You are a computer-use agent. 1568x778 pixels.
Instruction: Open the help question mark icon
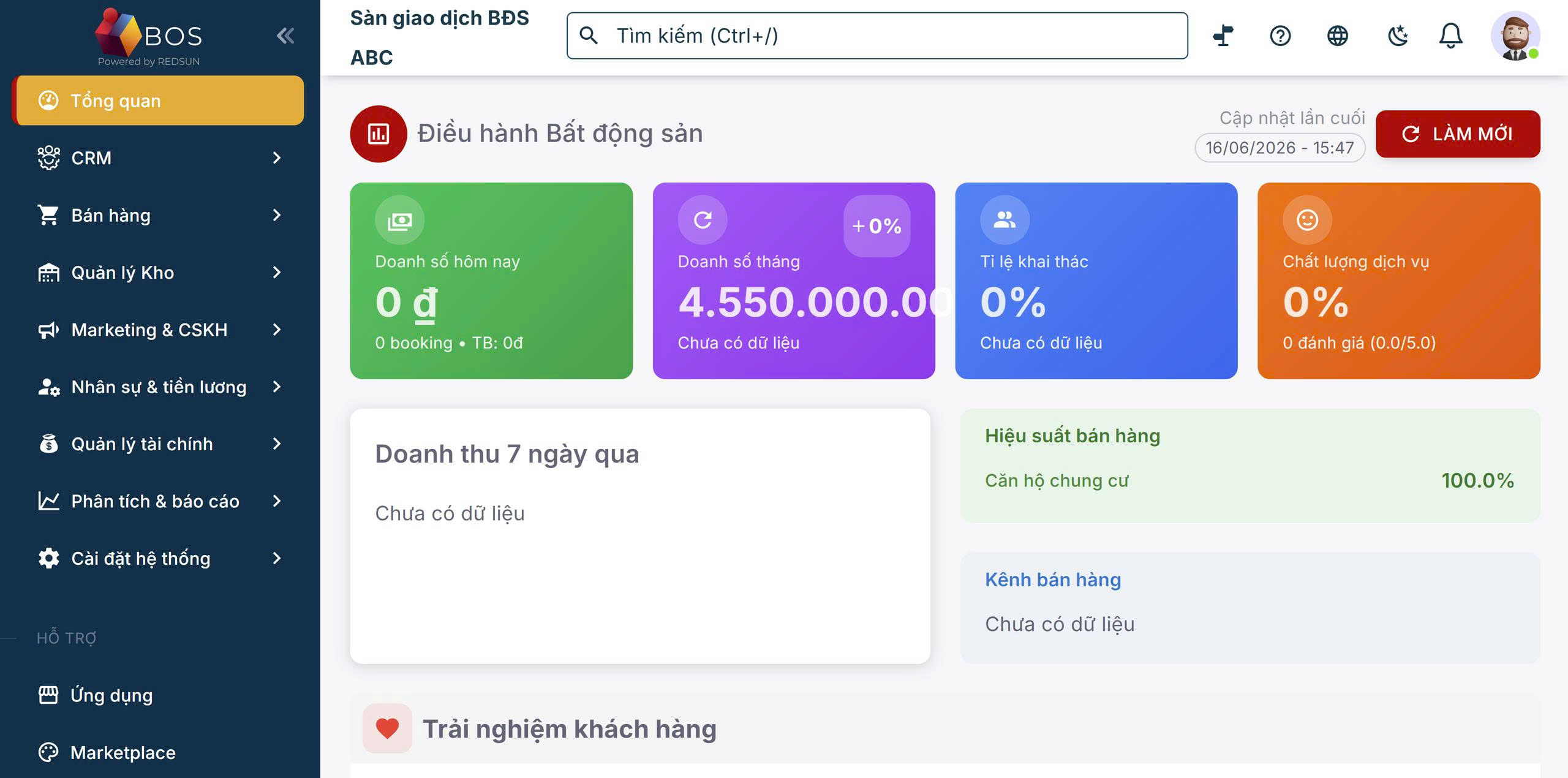click(1280, 36)
